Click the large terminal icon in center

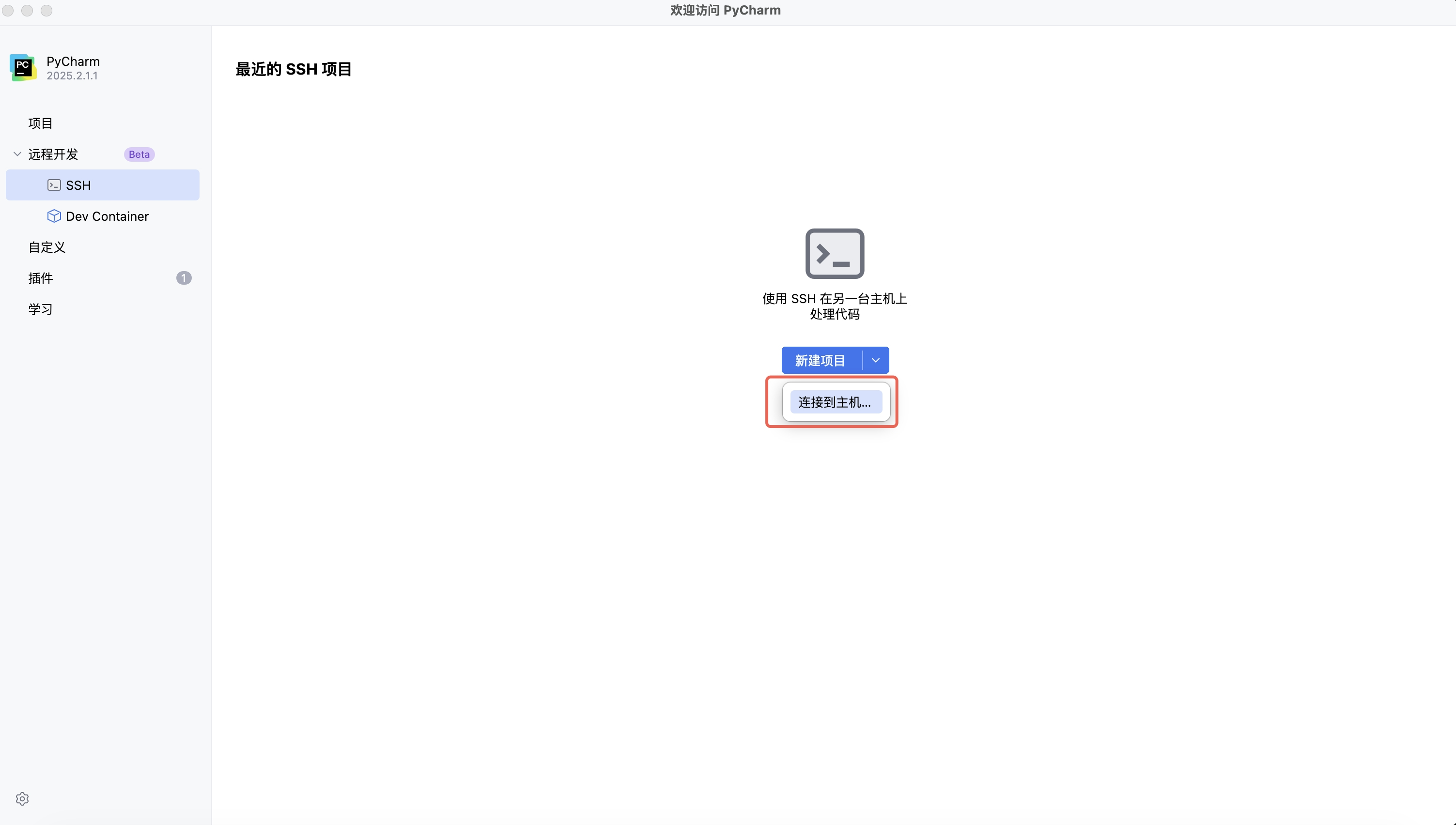click(x=834, y=253)
